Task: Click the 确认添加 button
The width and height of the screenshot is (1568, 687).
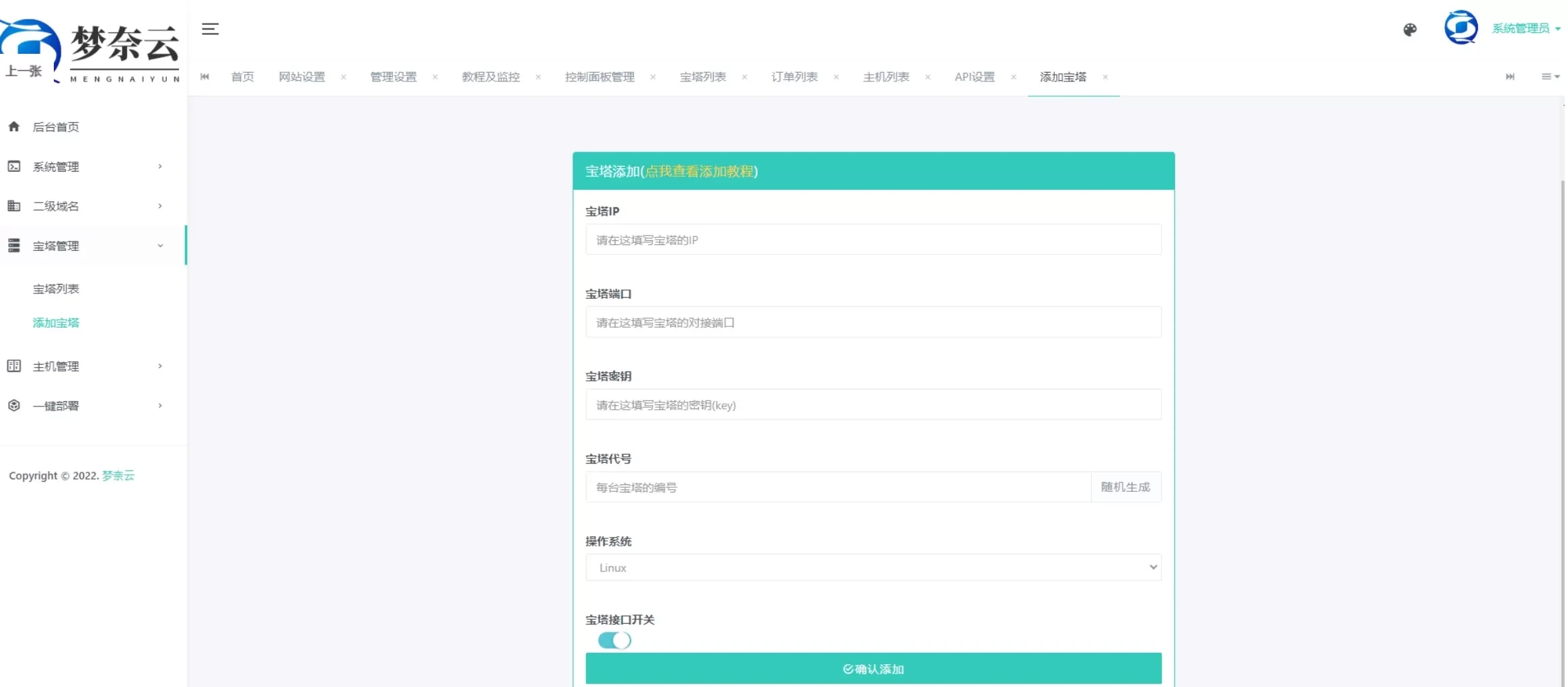Action: [873, 668]
